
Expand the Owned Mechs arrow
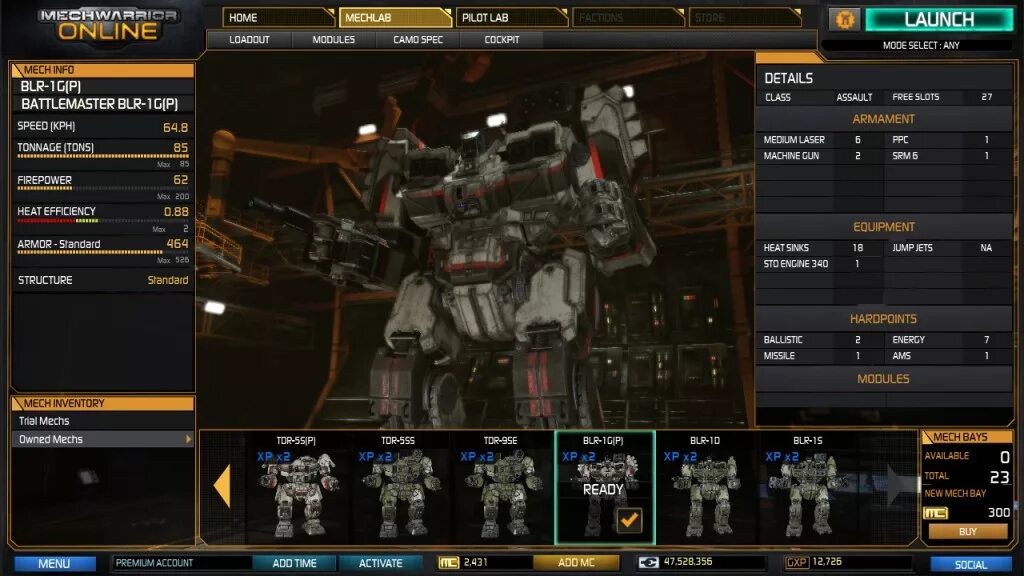pos(188,440)
